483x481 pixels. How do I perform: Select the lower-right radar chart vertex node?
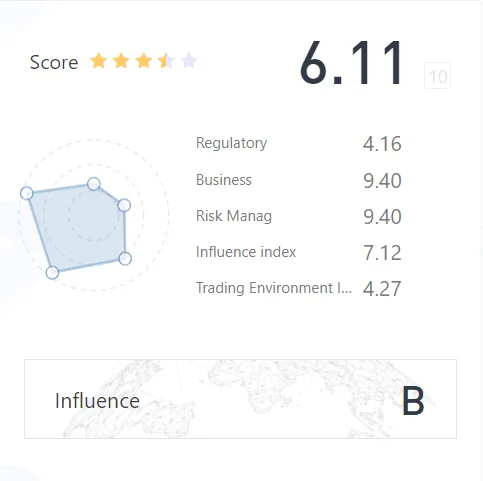click(125, 258)
